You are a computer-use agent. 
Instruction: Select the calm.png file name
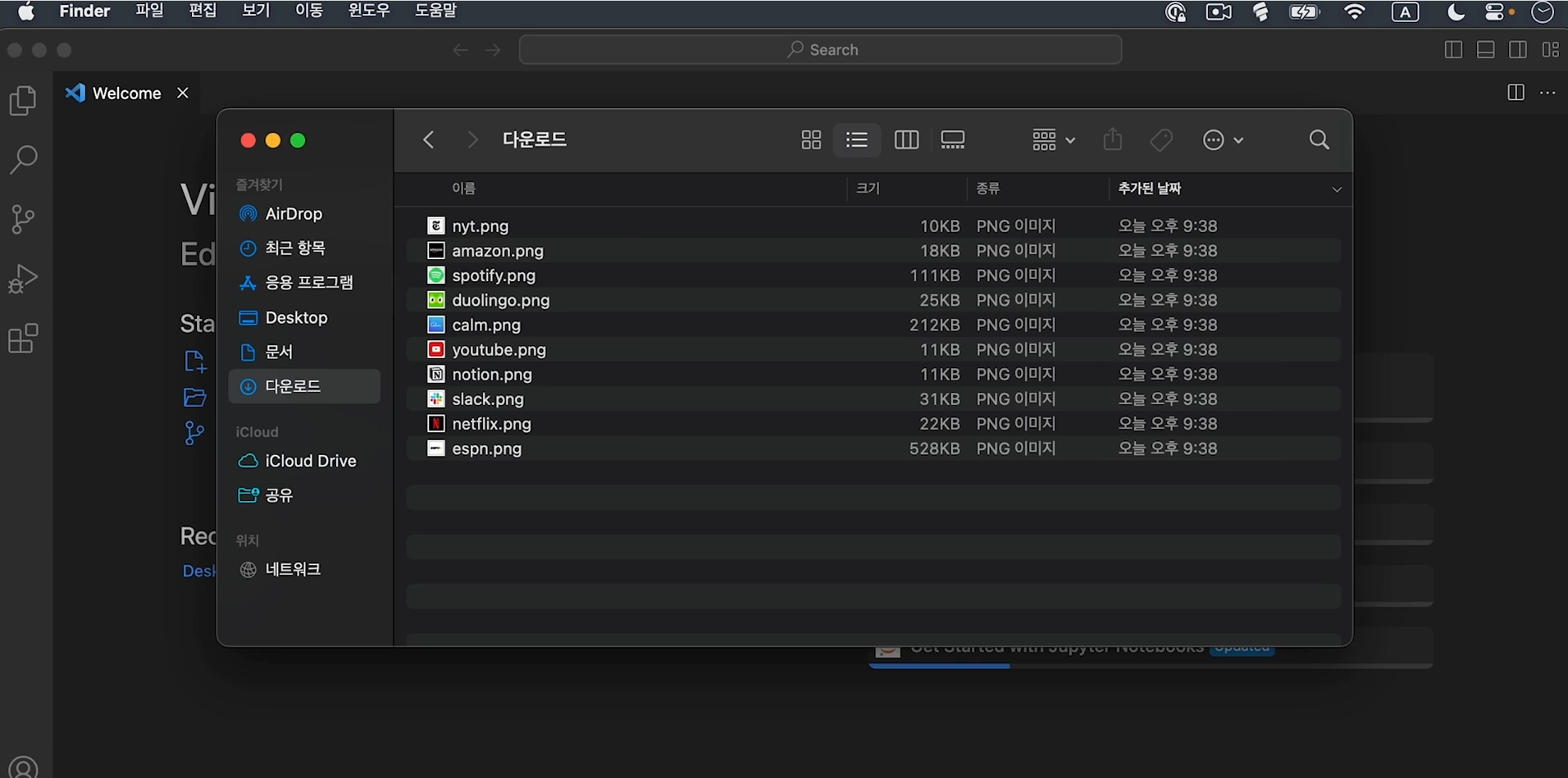coord(486,325)
